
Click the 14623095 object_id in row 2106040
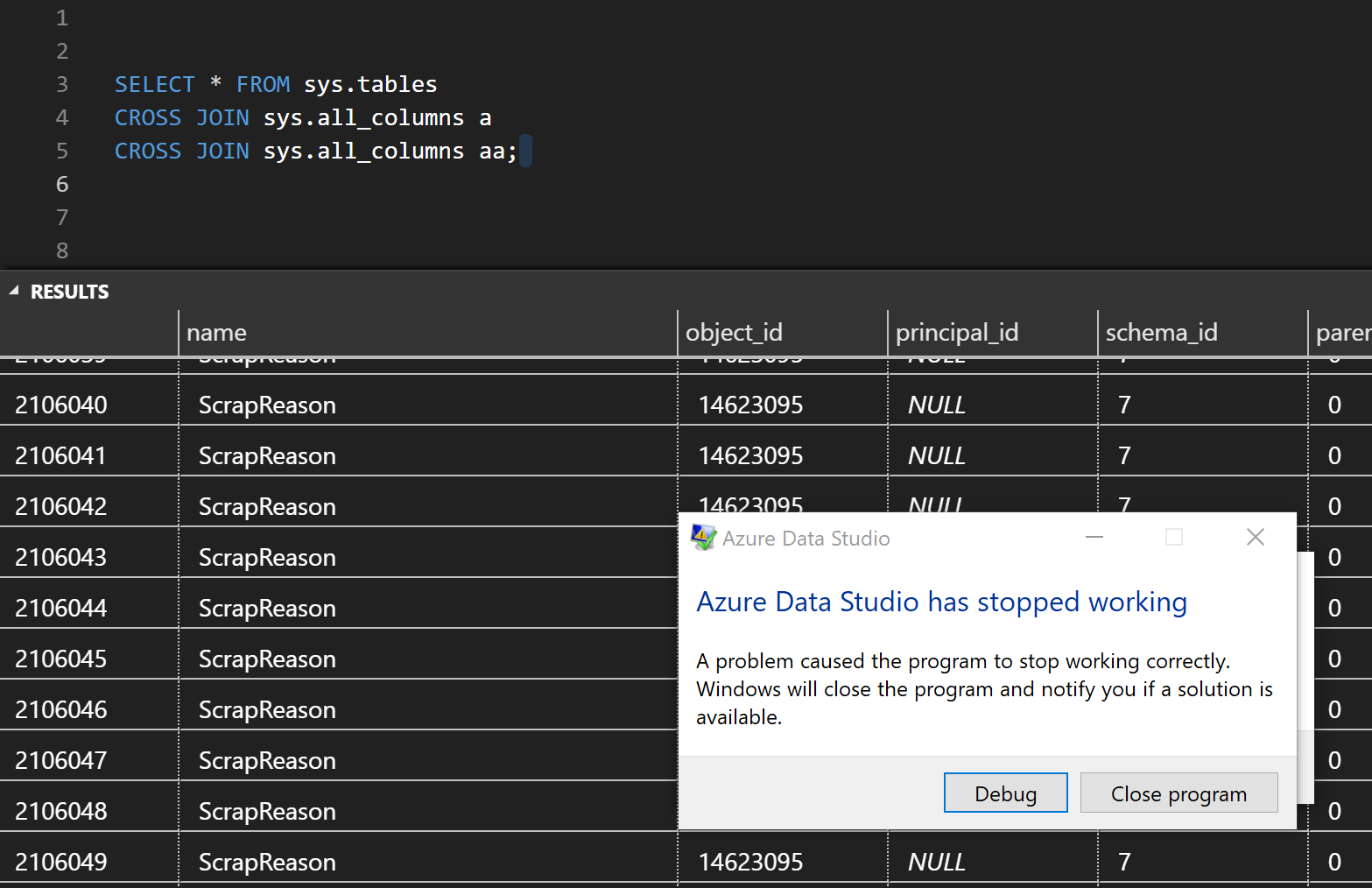(750, 405)
